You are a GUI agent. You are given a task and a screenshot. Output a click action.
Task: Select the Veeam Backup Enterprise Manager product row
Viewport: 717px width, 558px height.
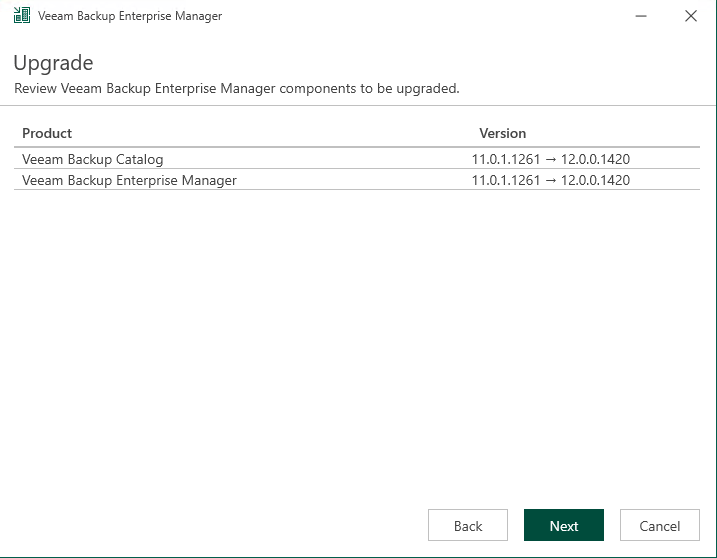coord(357,180)
